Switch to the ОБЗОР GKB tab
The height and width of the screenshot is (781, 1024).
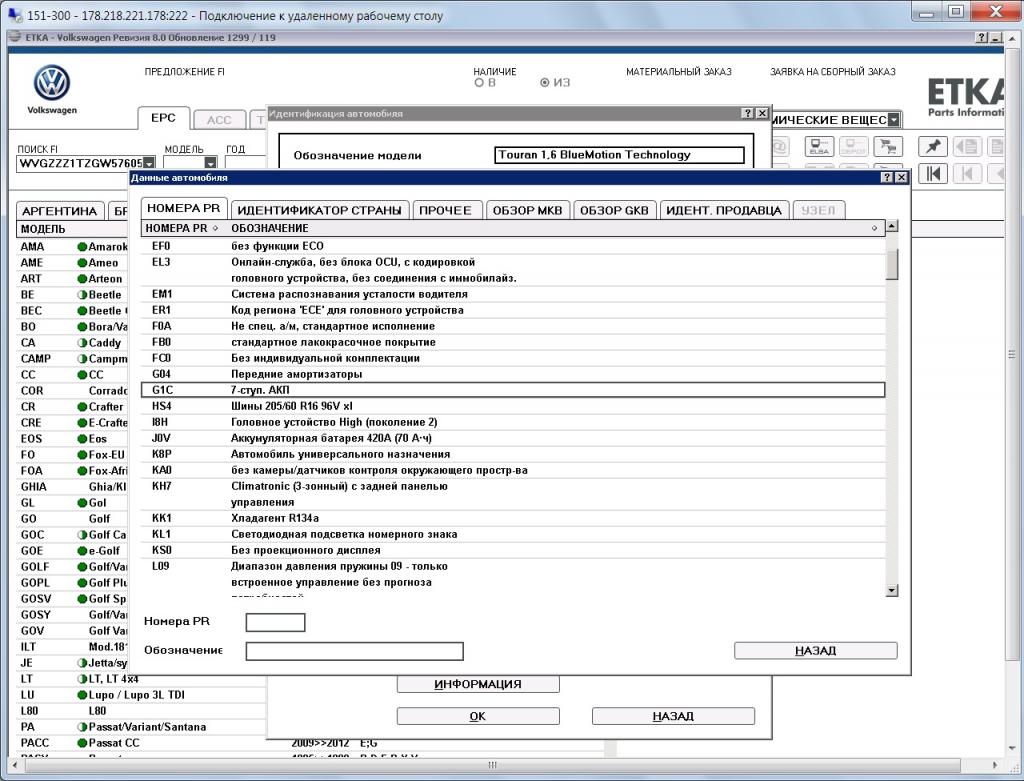point(615,210)
